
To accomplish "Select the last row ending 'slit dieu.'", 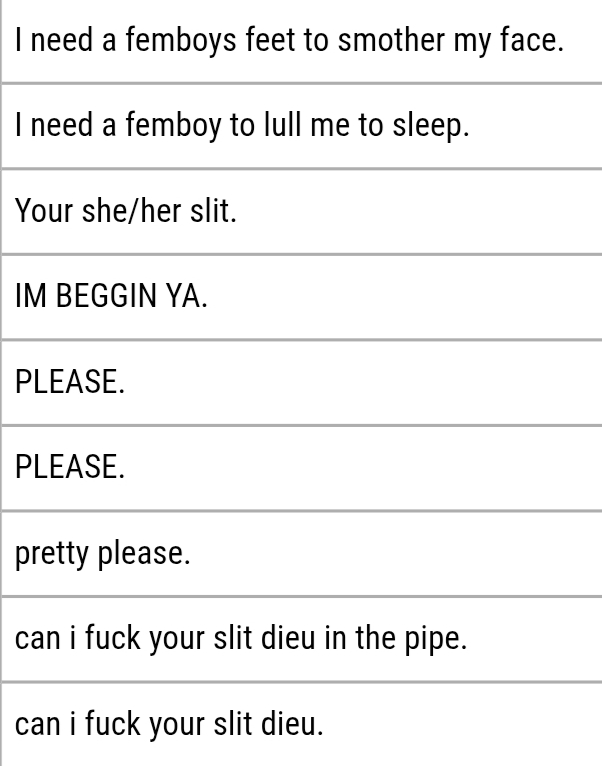I will (x=300, y=724).
